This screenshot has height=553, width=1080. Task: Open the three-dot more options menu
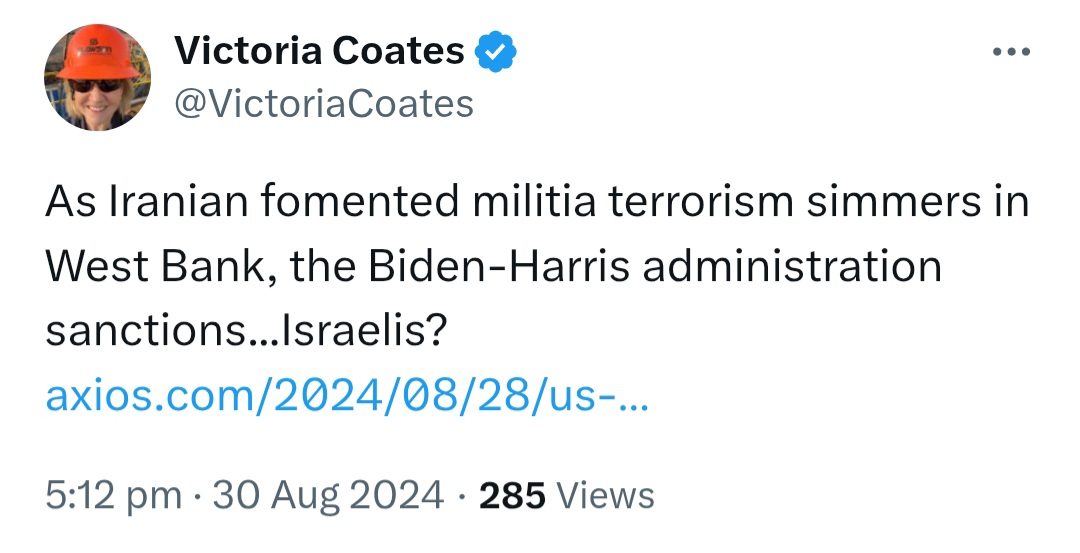[x=1010, y=52]
